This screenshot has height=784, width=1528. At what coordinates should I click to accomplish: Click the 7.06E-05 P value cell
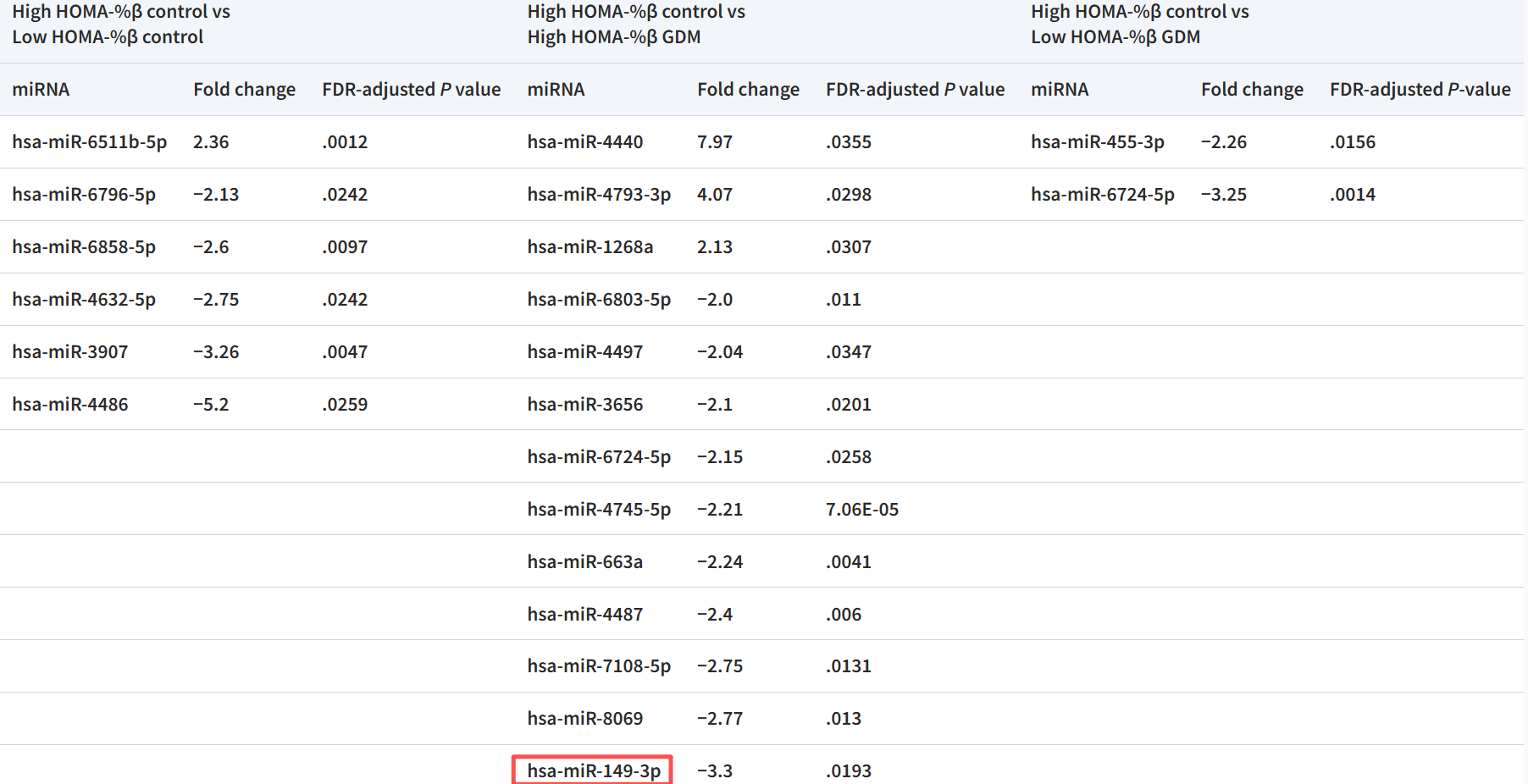pos(861,510)
